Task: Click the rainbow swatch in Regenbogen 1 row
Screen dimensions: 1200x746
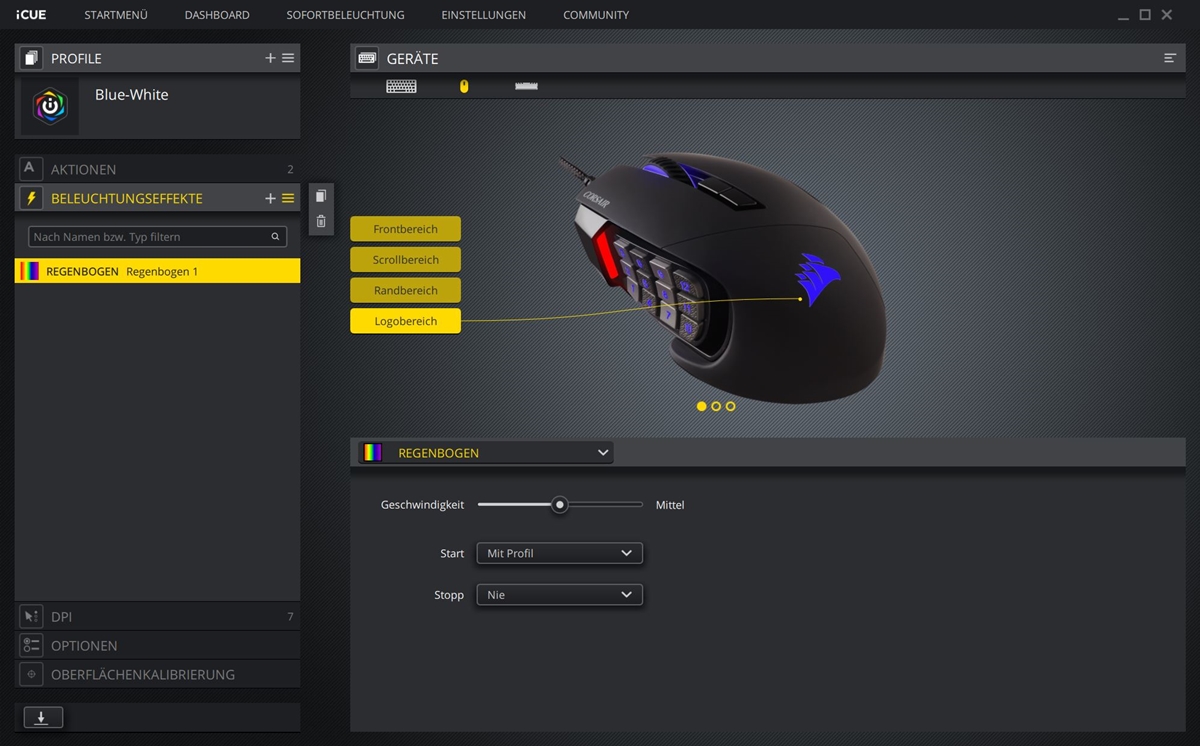Action: click(x=30, y=271)
